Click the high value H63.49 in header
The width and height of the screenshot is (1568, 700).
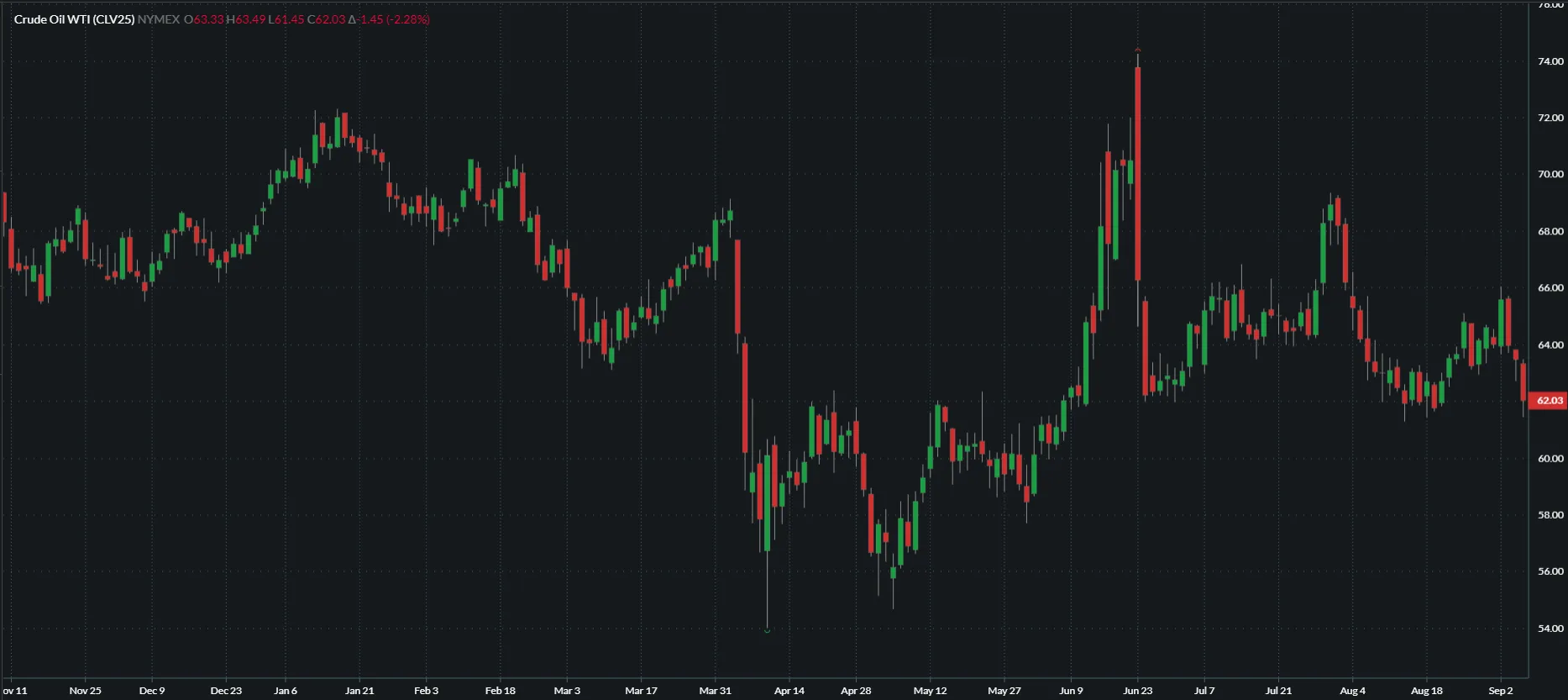(246, 19)
